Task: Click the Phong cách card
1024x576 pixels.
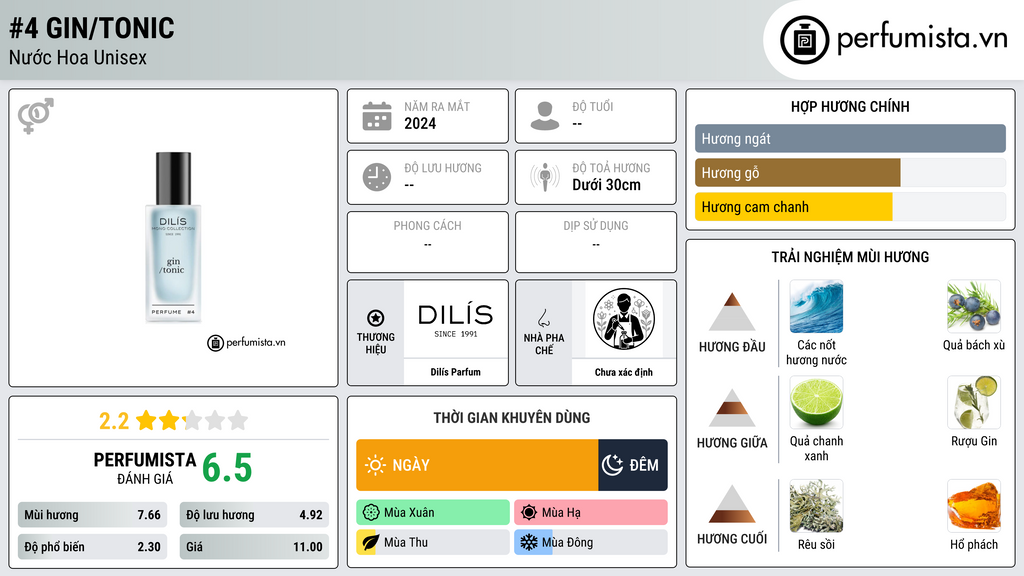Action: coord(428,242)
